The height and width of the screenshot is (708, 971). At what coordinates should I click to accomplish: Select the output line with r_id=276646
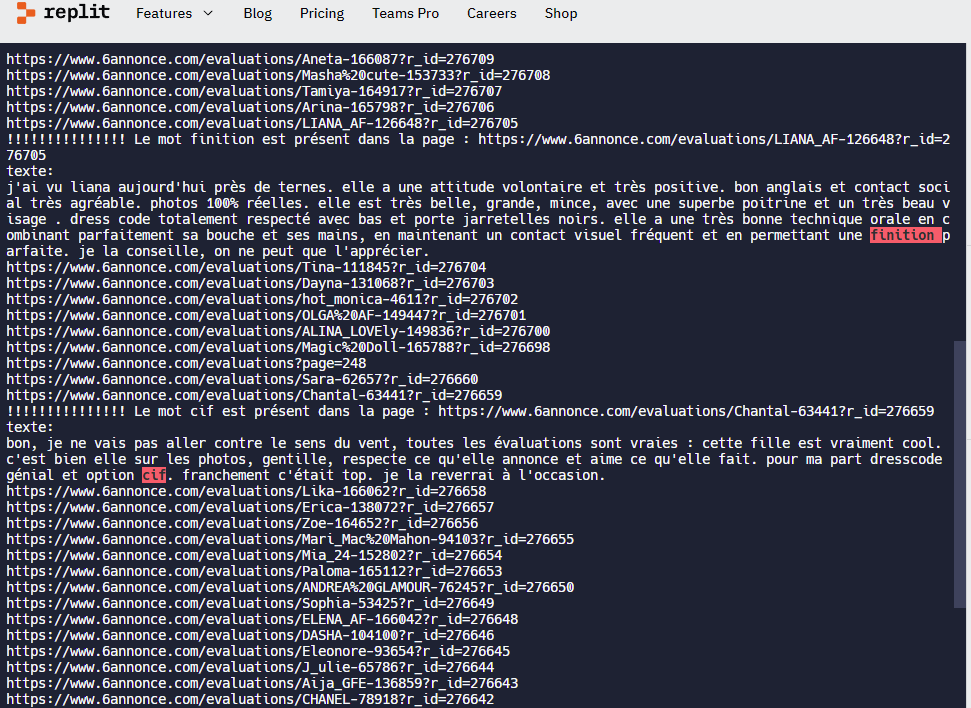(250, 636)
